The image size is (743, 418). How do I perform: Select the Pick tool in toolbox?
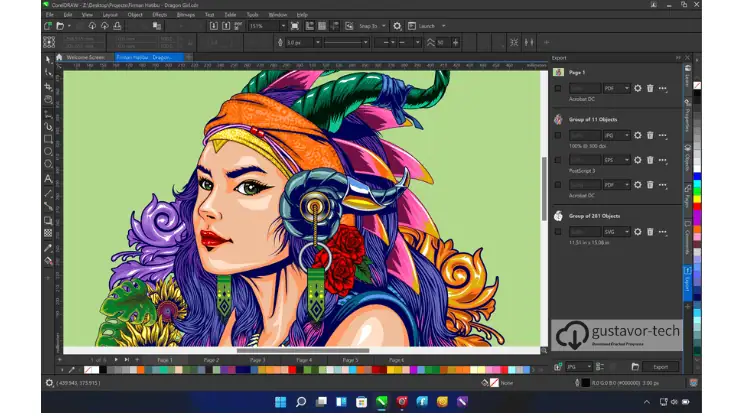coord(48,60)
